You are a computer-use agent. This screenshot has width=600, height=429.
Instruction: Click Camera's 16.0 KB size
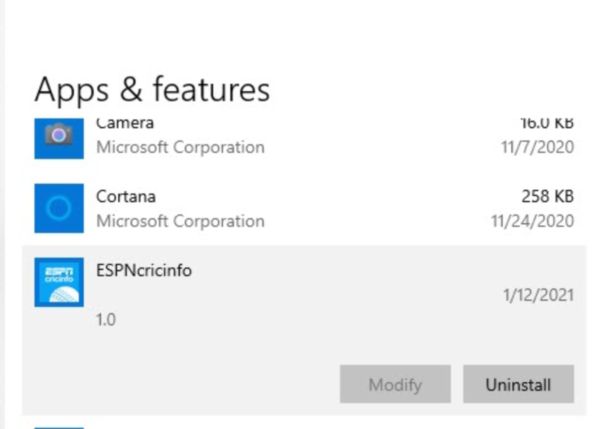[546, 124]
